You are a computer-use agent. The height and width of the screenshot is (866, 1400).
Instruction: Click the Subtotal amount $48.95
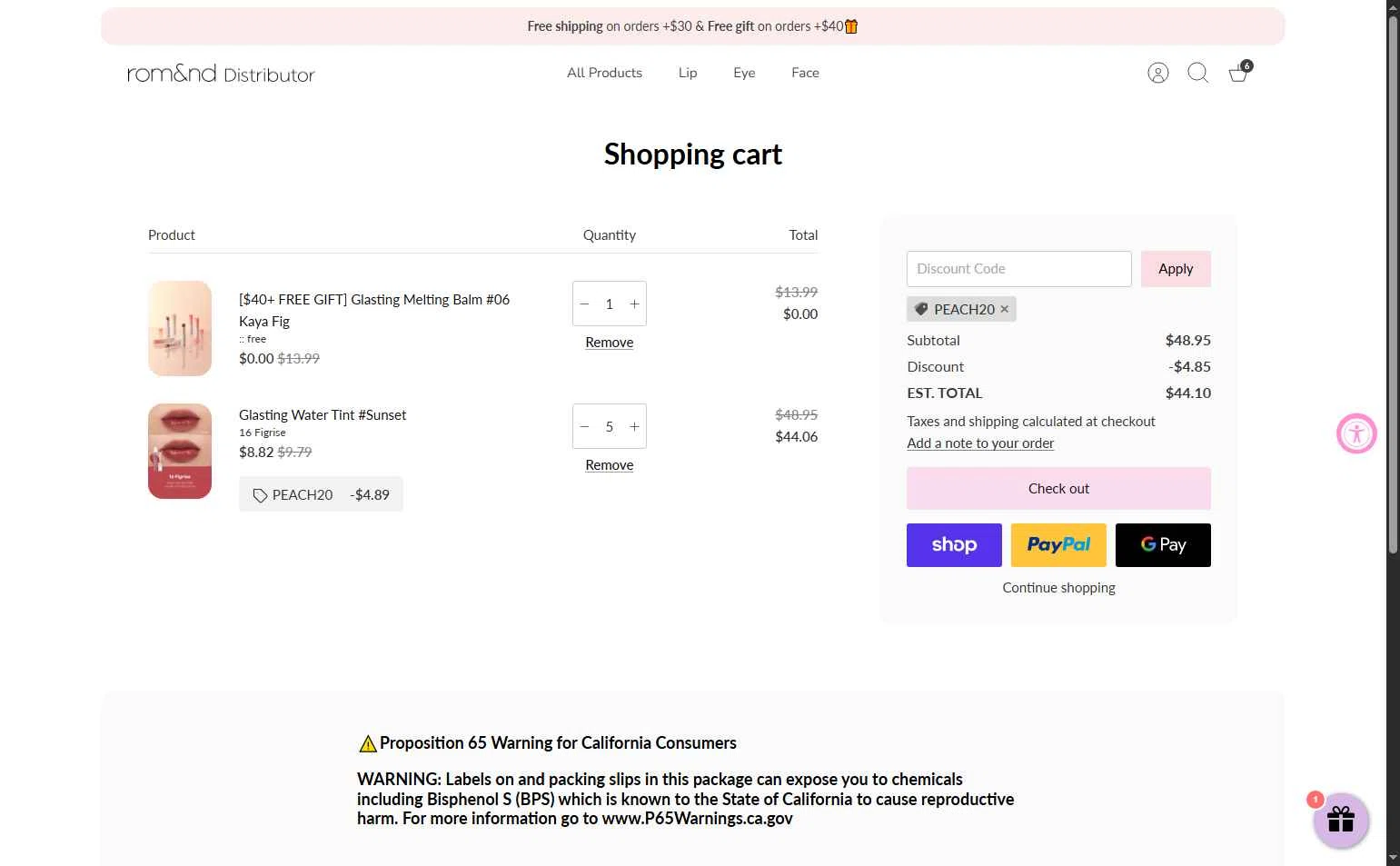point(1188,341)
